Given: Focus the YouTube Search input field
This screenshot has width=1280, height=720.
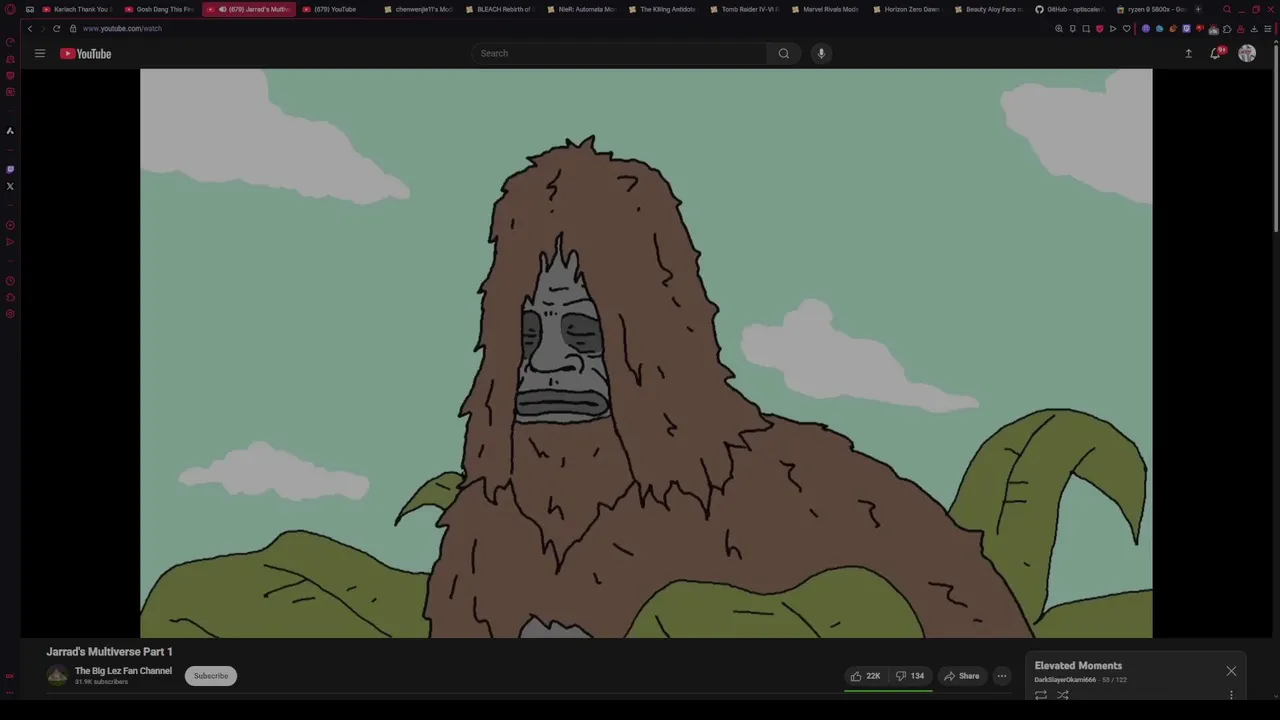Looking at the screenshot, I should point(620,53).
